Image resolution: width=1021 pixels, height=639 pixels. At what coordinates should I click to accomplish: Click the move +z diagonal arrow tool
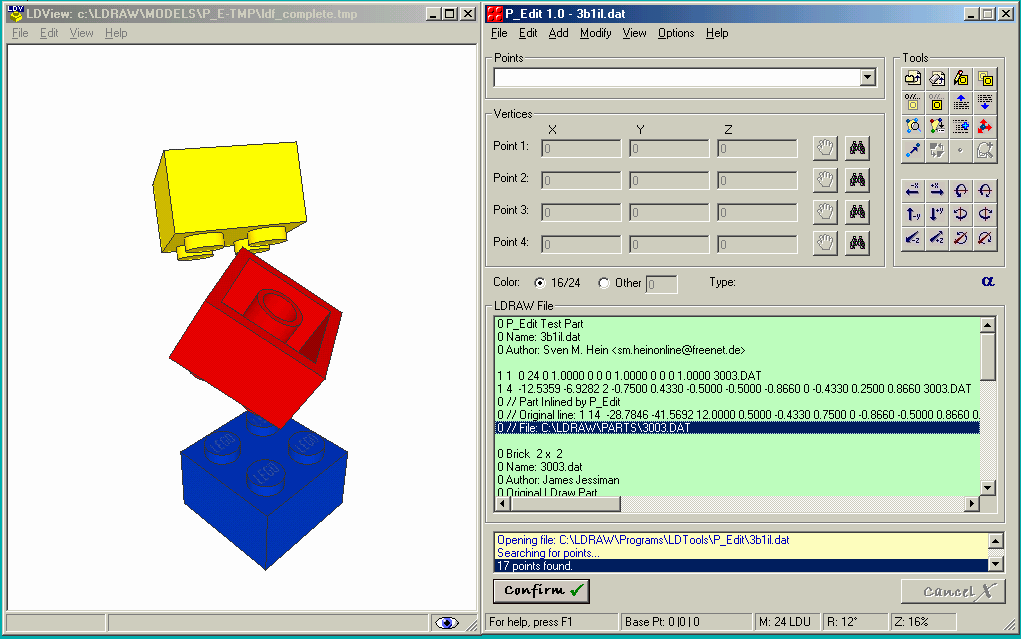tap(936, 238)
